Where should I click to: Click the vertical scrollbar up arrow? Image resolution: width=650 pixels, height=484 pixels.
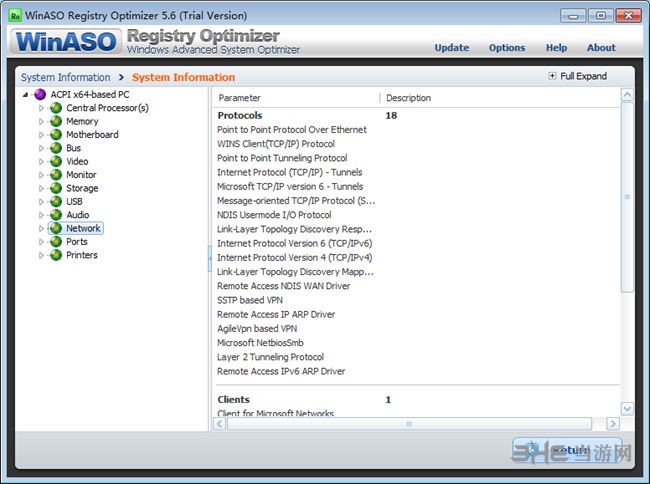point(627,95)
